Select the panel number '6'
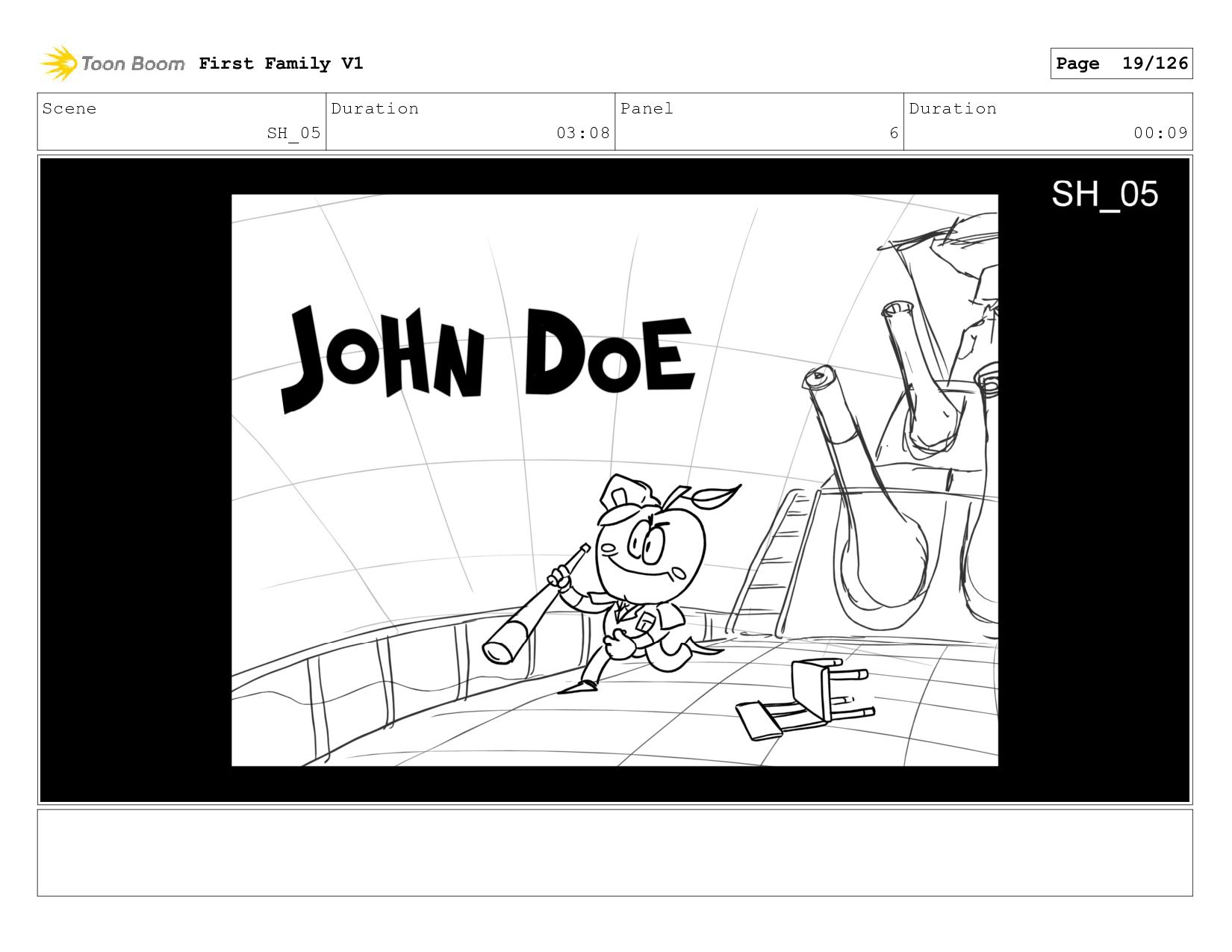Viewport: 1232px width, 952px height. point(894,133)
